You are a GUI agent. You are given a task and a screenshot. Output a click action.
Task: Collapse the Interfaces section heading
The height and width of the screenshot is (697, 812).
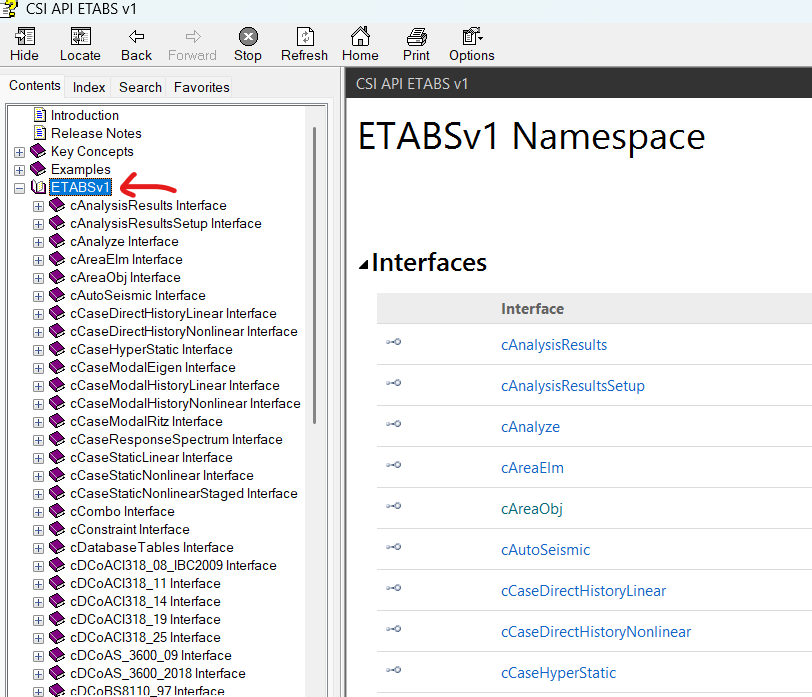(x=364, y=264)
